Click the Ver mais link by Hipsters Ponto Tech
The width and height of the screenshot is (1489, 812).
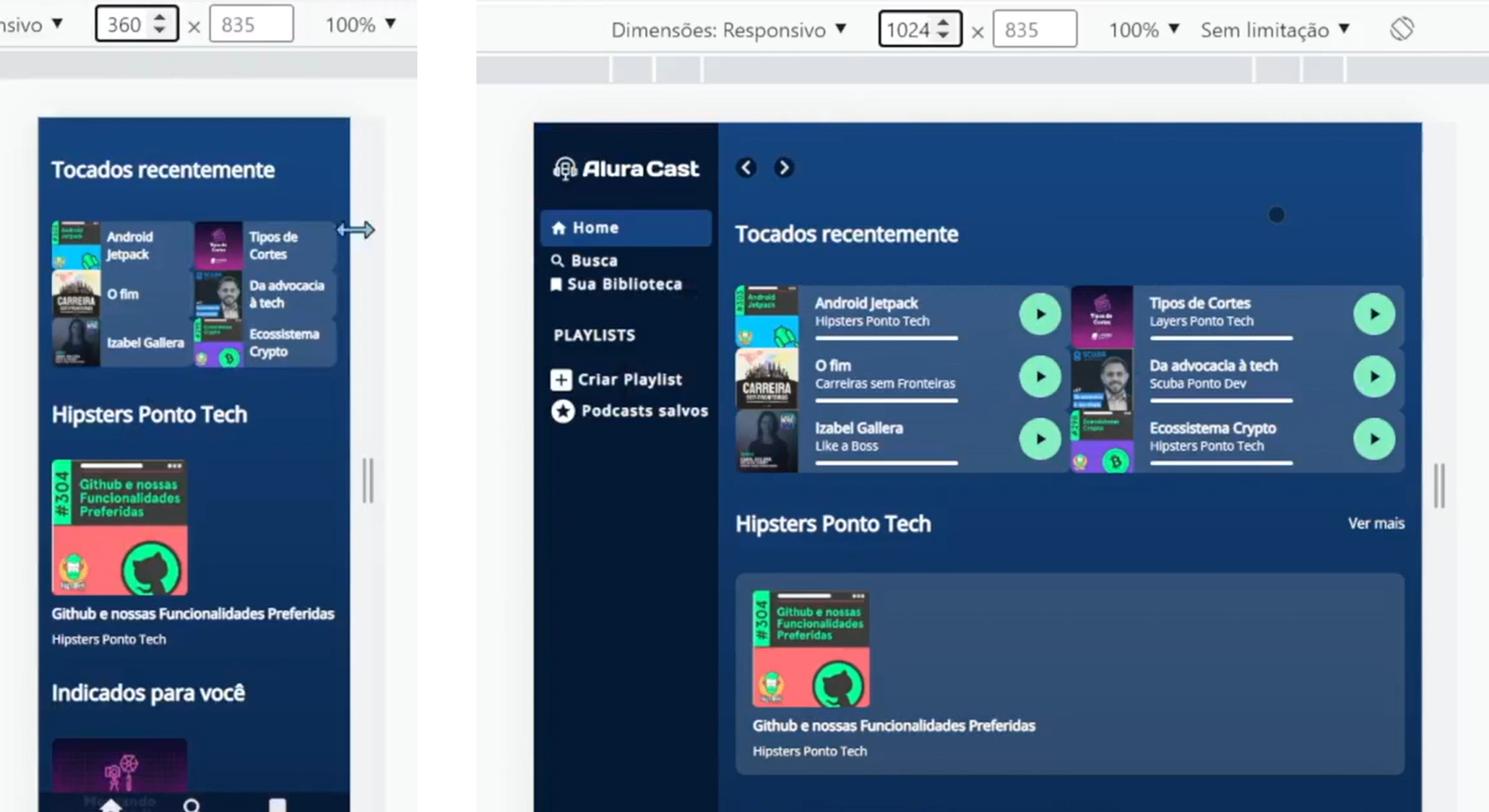[1376, 523]
